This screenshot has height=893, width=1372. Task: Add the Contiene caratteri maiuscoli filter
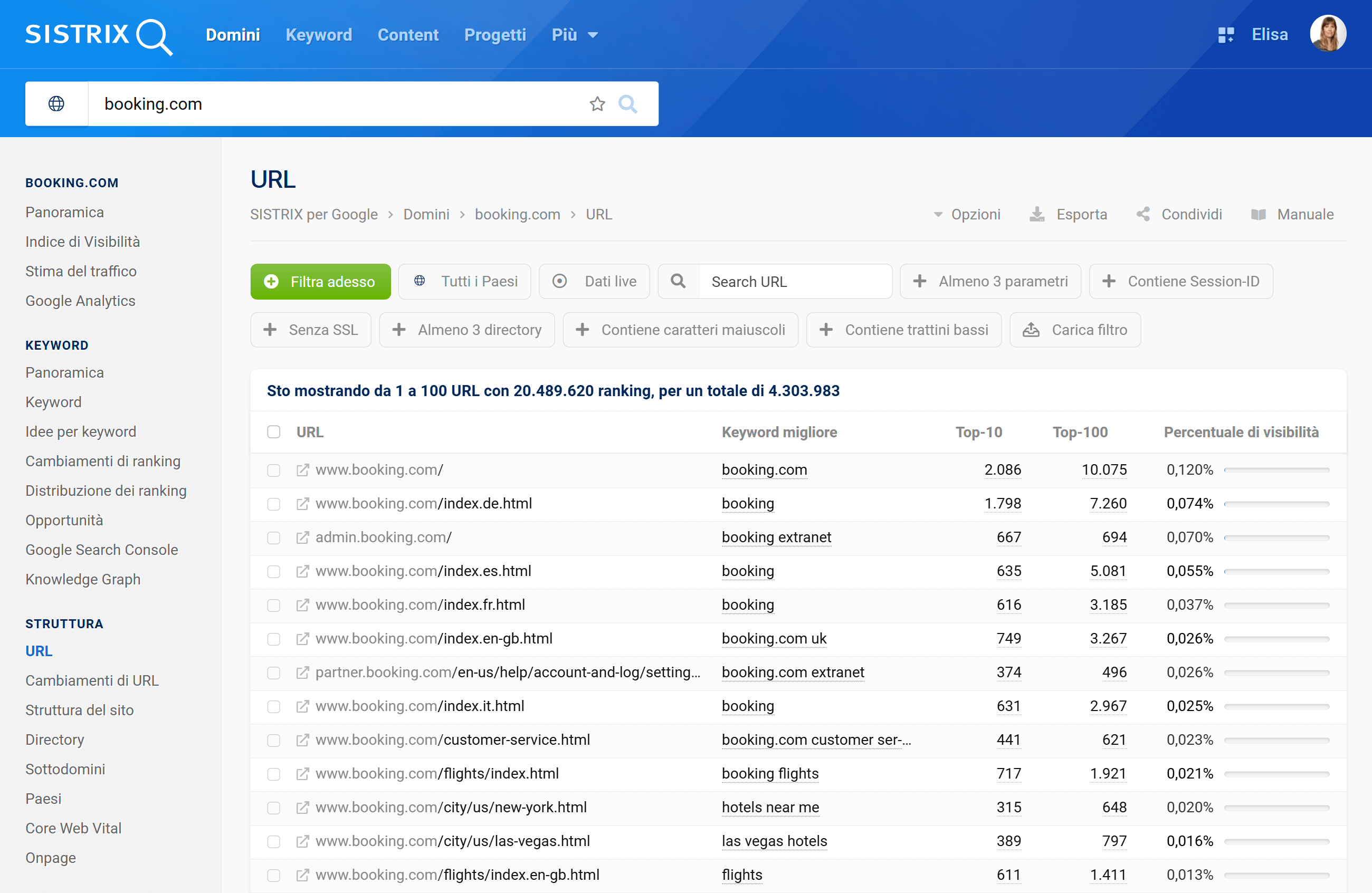tap(680, 330)
